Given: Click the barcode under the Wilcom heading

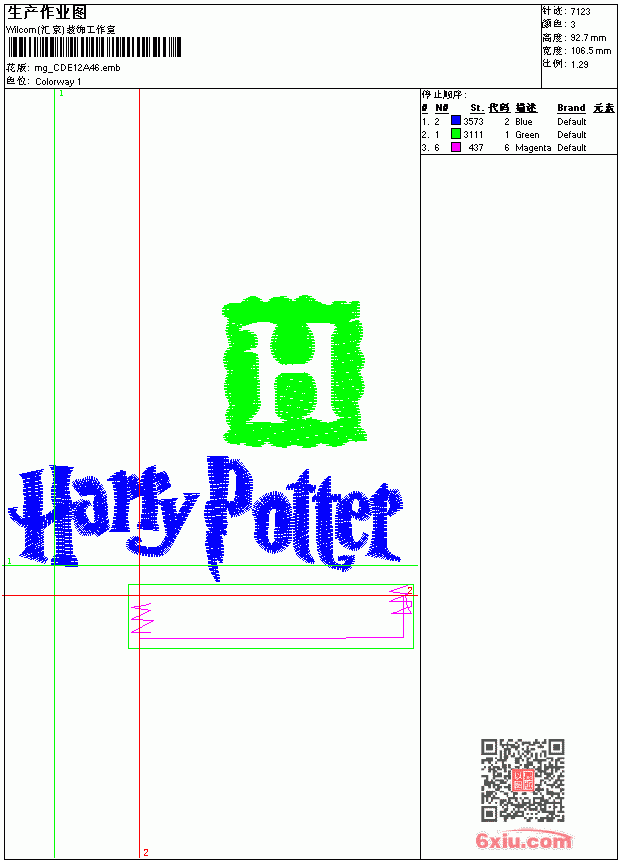Looking at the screenshot, I should point(94,47).
